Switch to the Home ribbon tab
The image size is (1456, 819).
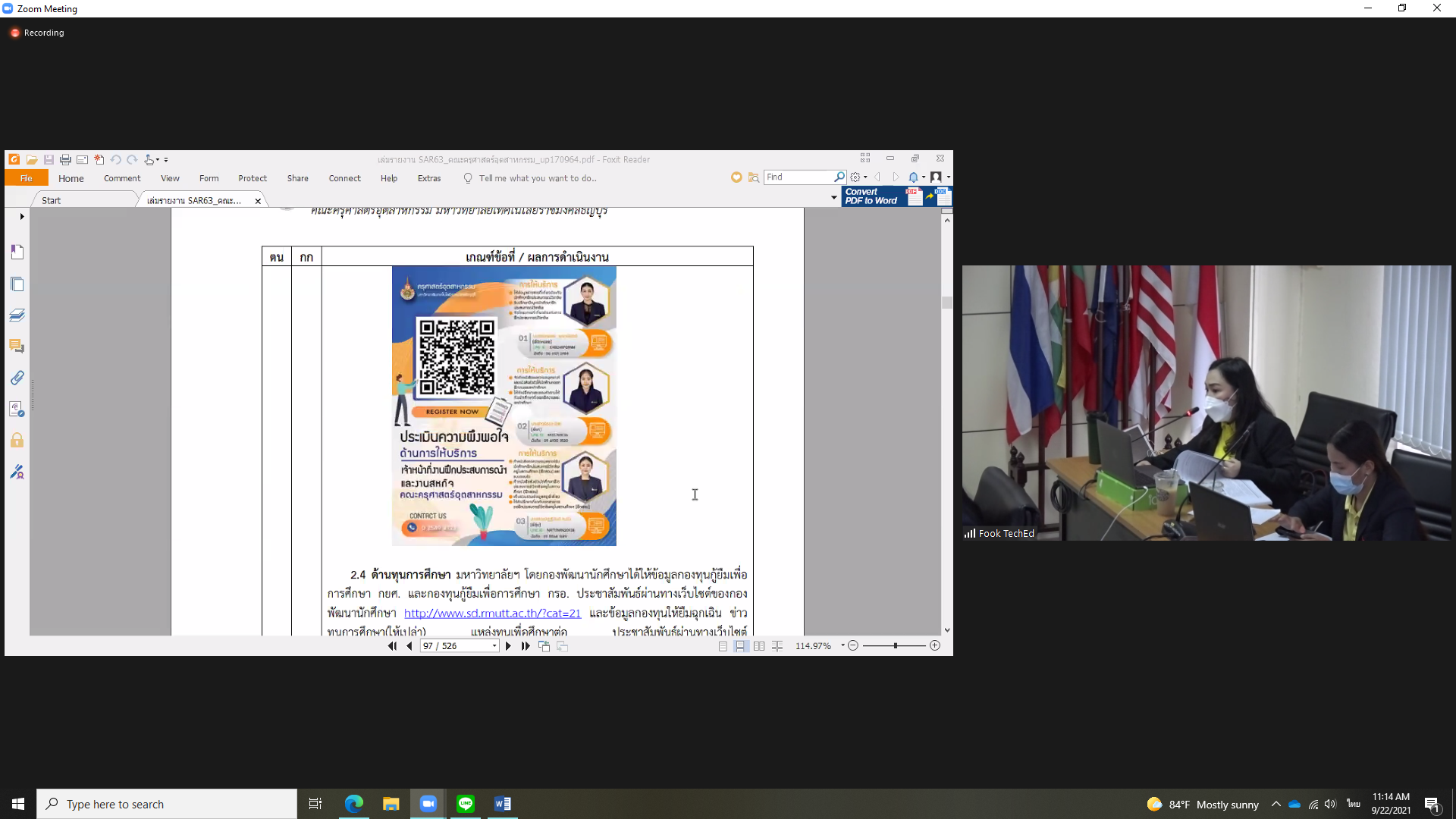click(x=71, y=178)
